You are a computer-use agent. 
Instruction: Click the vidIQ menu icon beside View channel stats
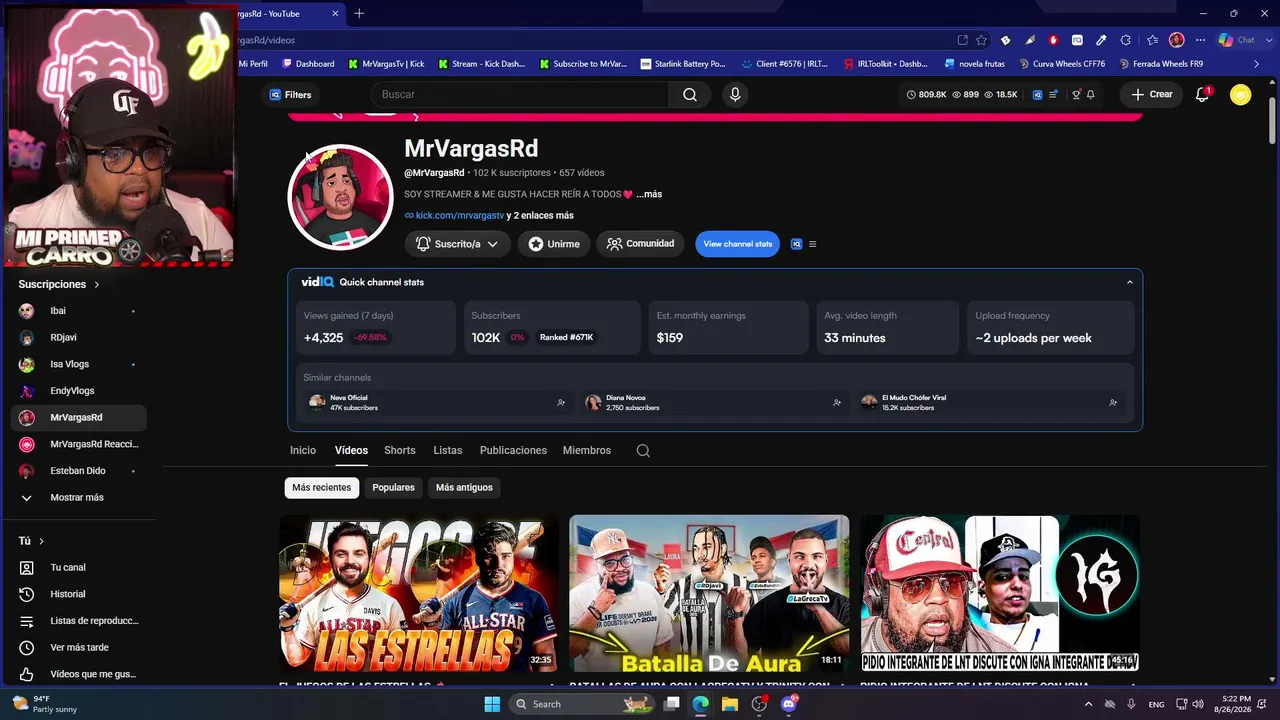(812, 244)
